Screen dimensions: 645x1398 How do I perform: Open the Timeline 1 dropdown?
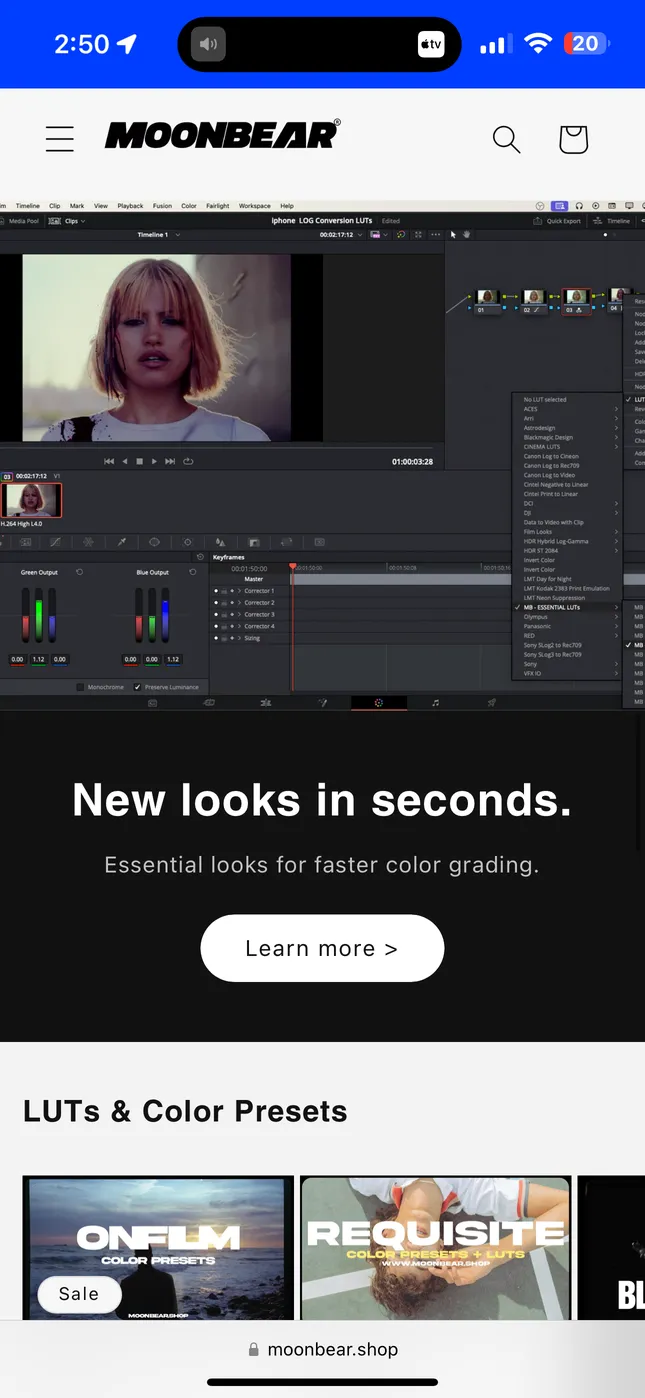click(159, 235)
